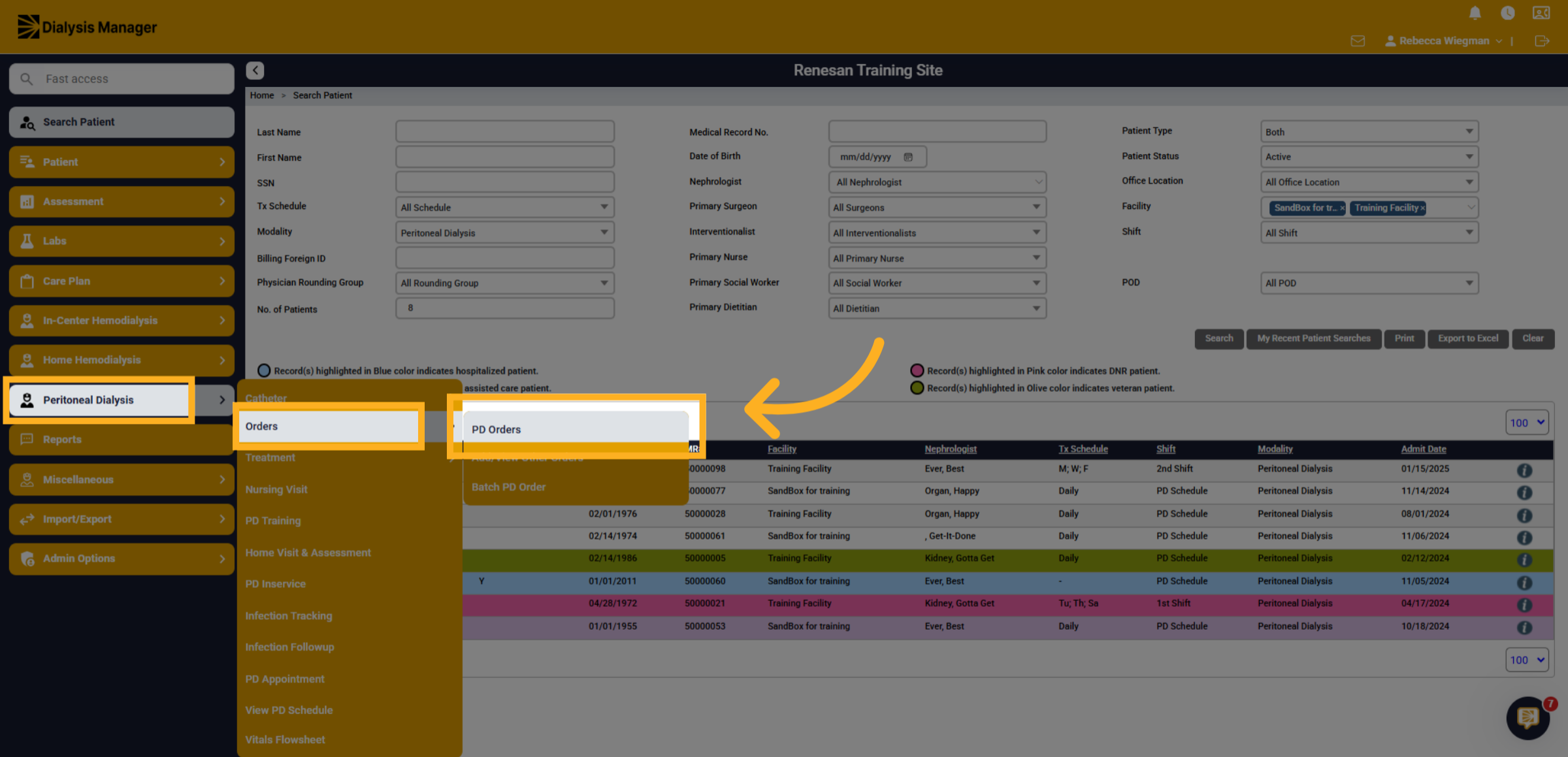Open the notifications bell icon

(x=1475, y=13)
